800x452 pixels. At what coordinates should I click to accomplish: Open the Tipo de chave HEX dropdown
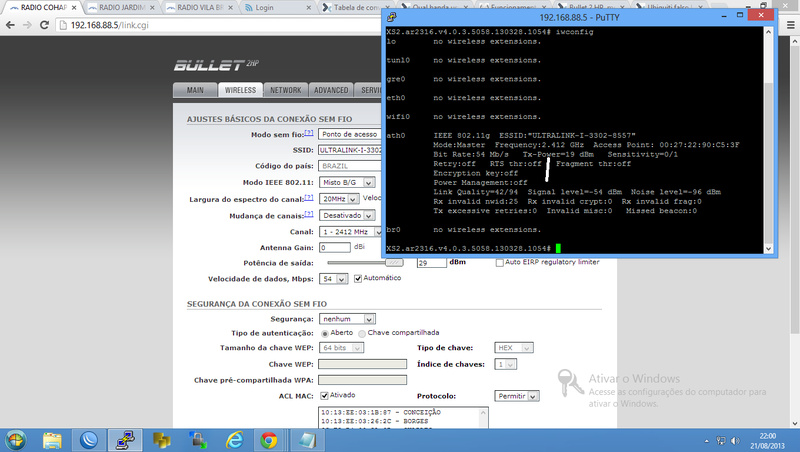click(514, 348)
